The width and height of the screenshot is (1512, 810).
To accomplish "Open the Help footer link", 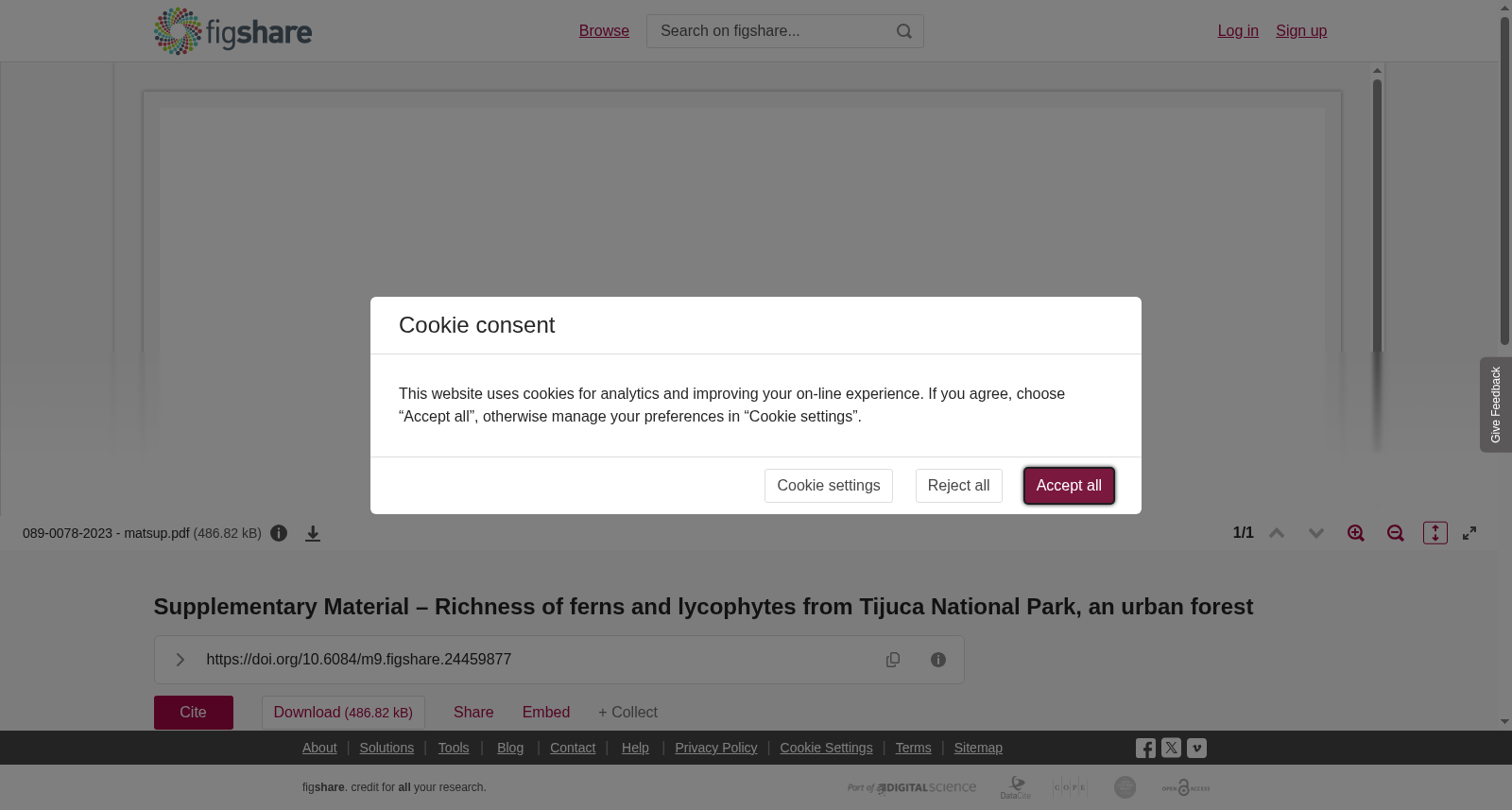I will point(635,748).
